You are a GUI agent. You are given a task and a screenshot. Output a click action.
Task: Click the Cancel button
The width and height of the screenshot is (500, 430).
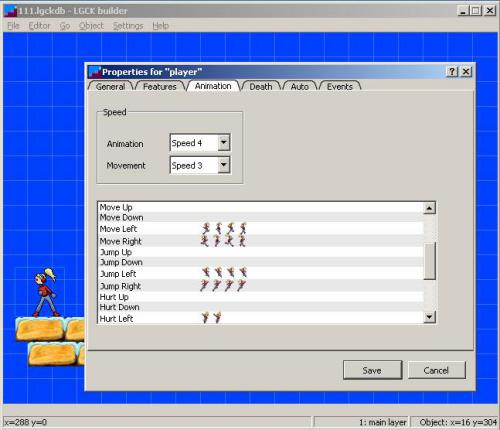(x=436, y=370)
